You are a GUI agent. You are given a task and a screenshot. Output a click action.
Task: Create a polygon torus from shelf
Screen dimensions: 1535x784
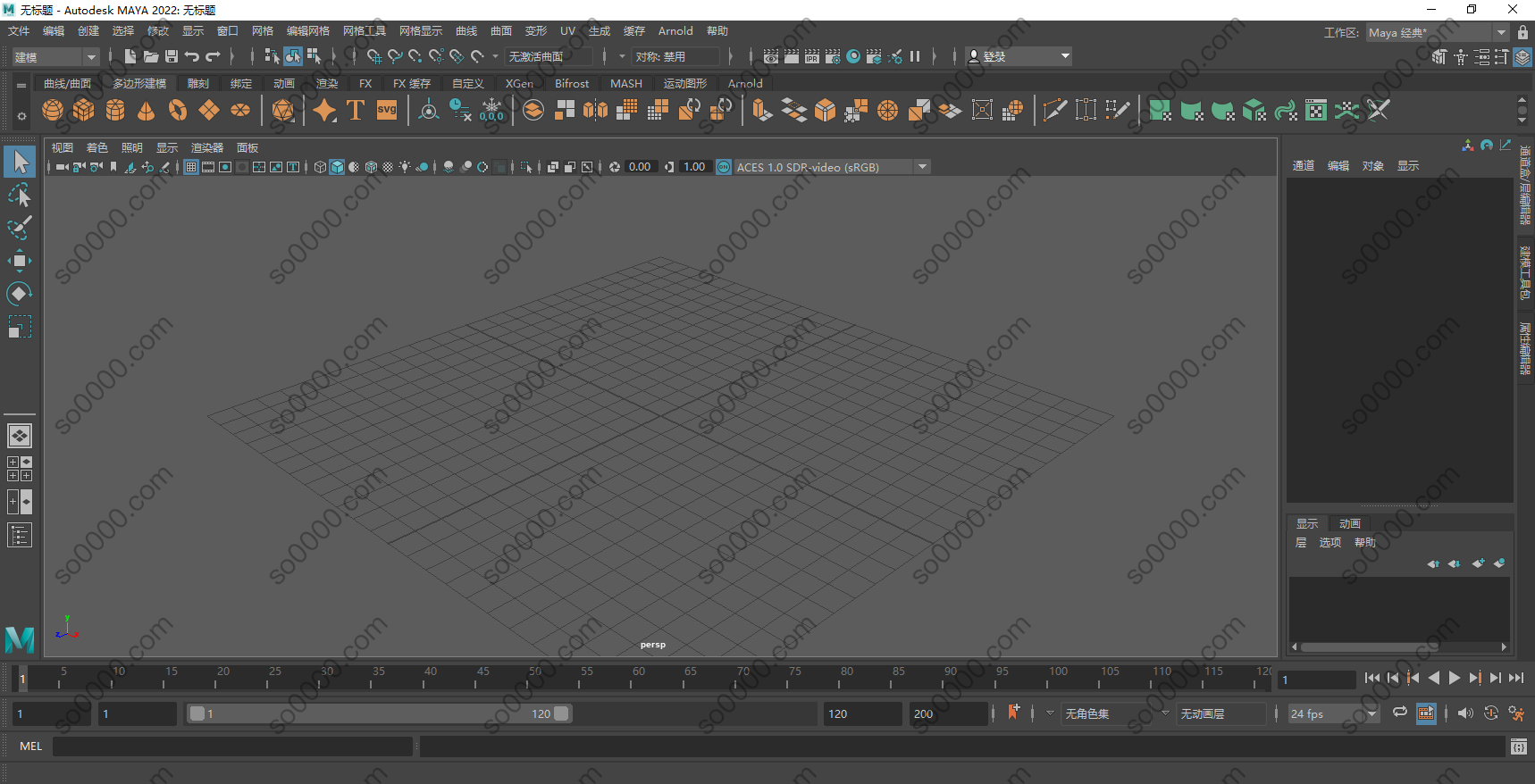[x=178, y=110]
